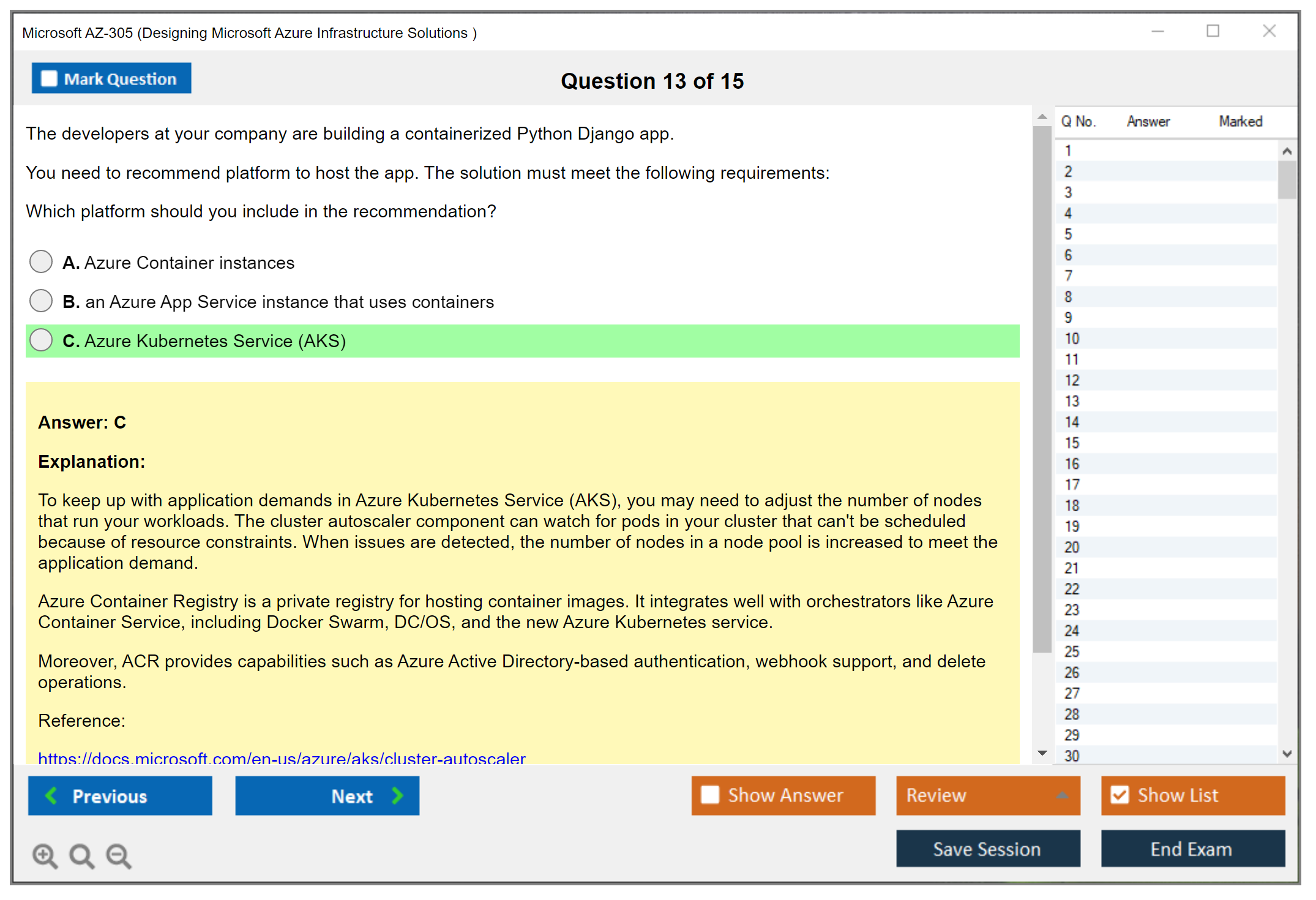
Task: Select option B Azure App Service
Action: pyautogui.click(x=41, y=301)
